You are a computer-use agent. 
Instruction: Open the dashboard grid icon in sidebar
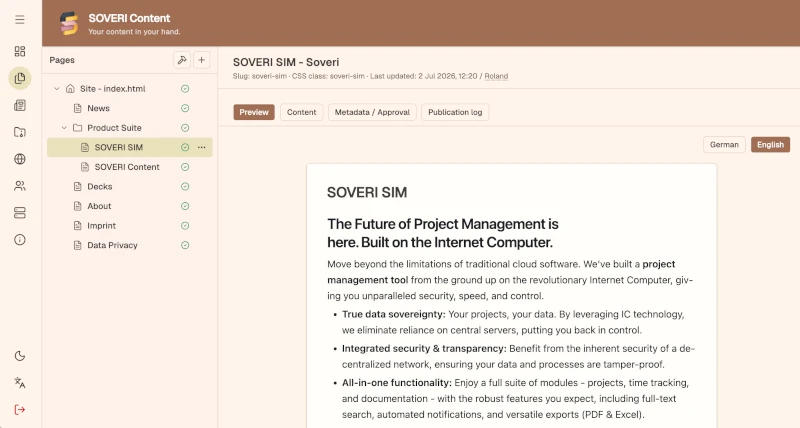point(20,51)
